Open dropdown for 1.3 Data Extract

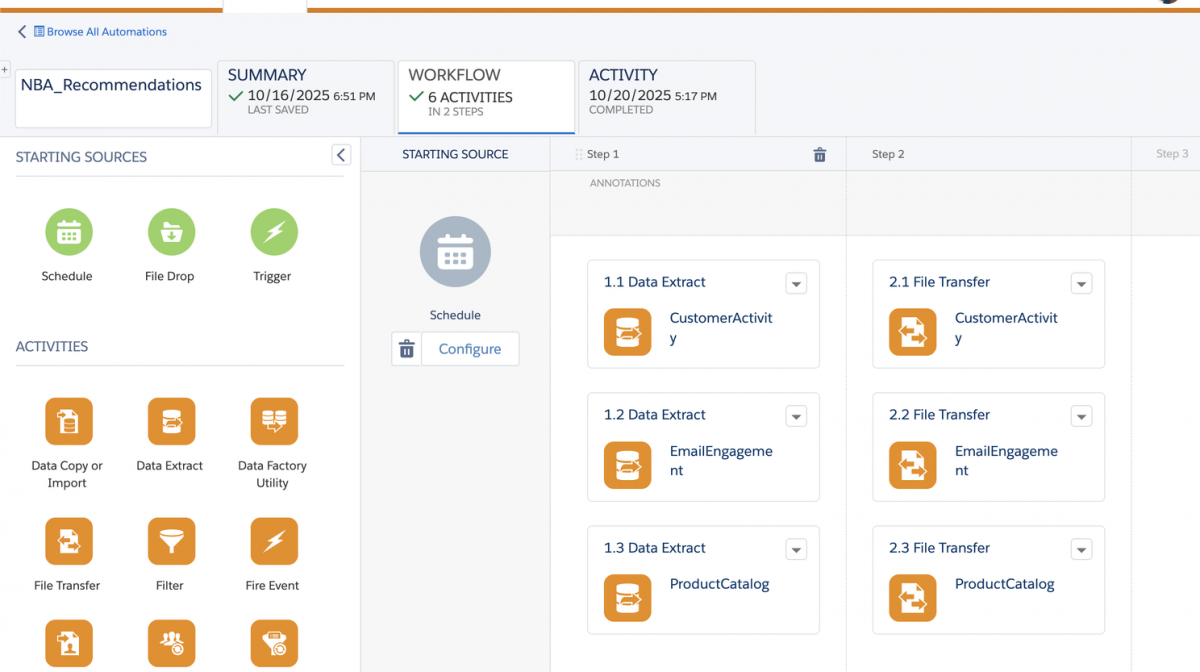(796, 550)
